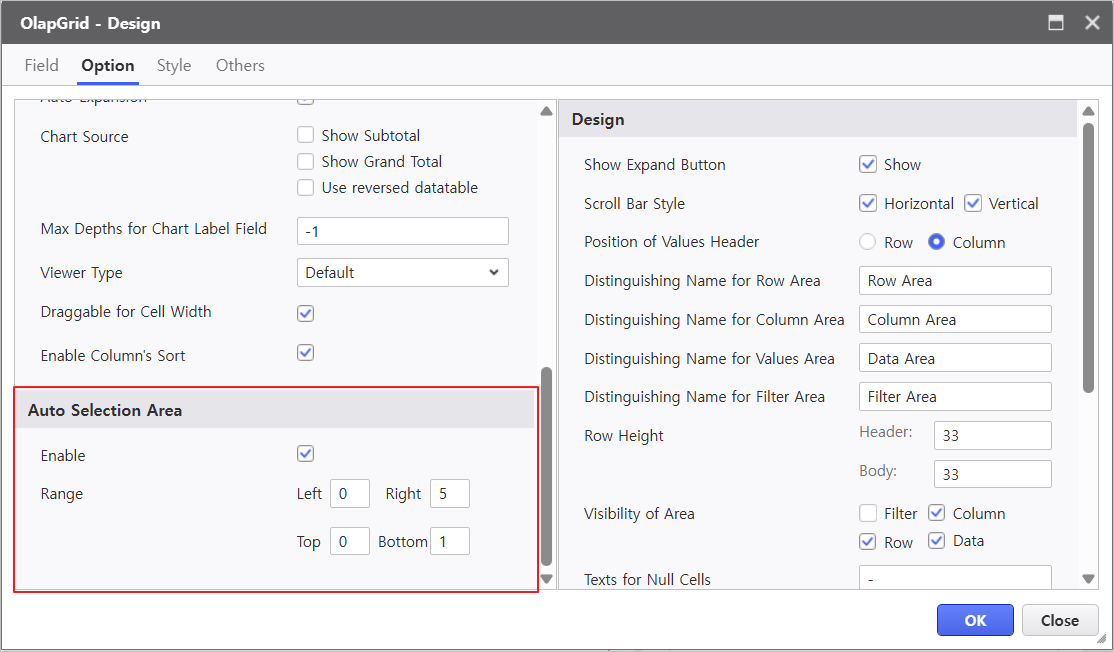
Task: Select Row for Position of Values Header
Action: point(868,242)
